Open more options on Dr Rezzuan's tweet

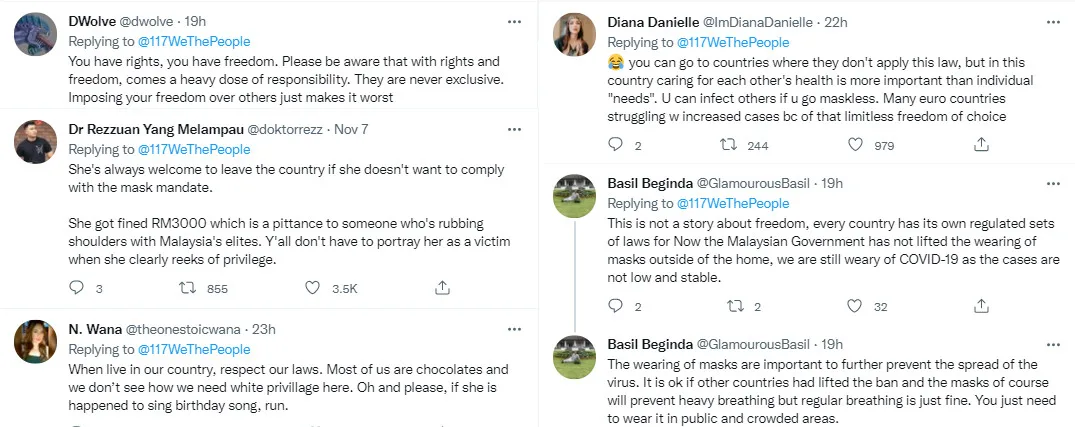513,129
